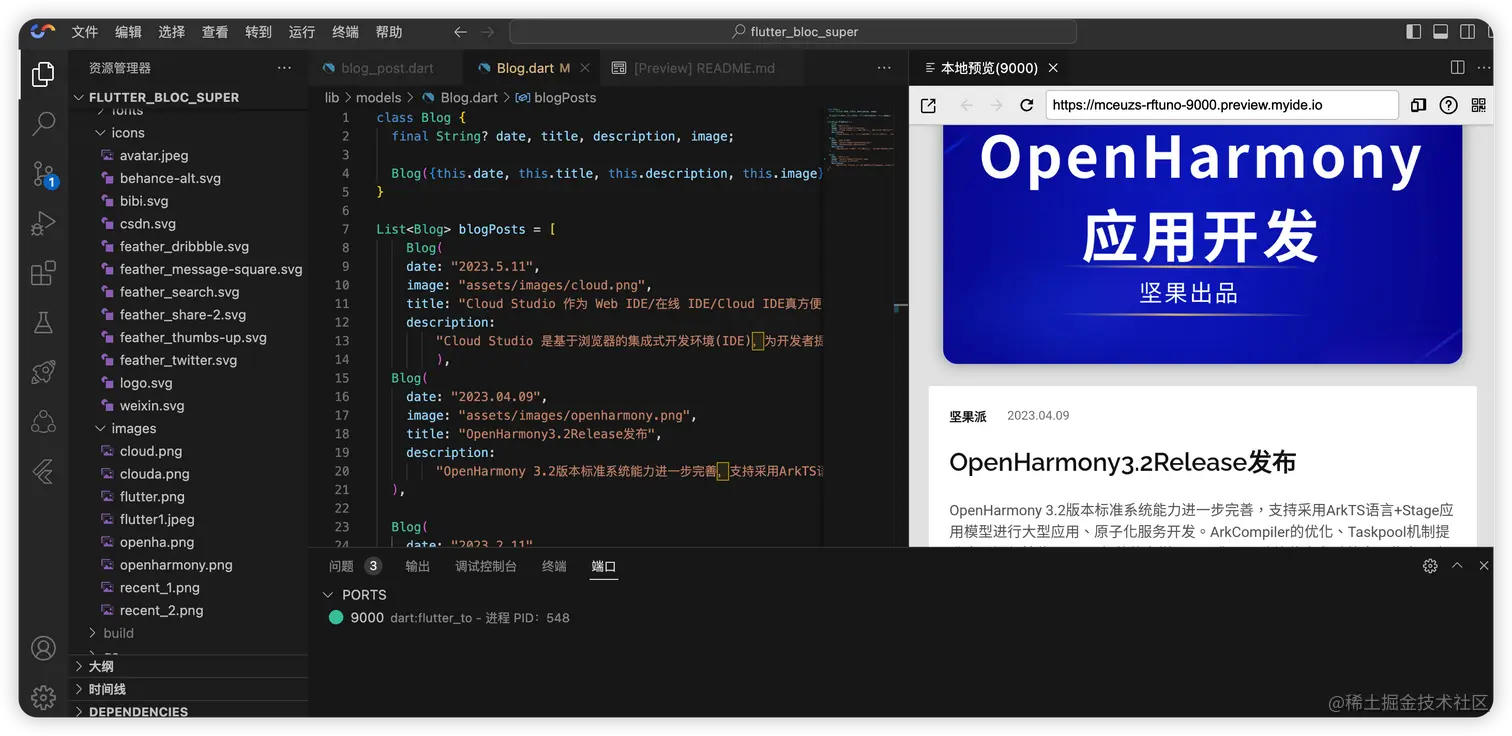Switch to the blog_post.dart tab

(x=386, y=68)
